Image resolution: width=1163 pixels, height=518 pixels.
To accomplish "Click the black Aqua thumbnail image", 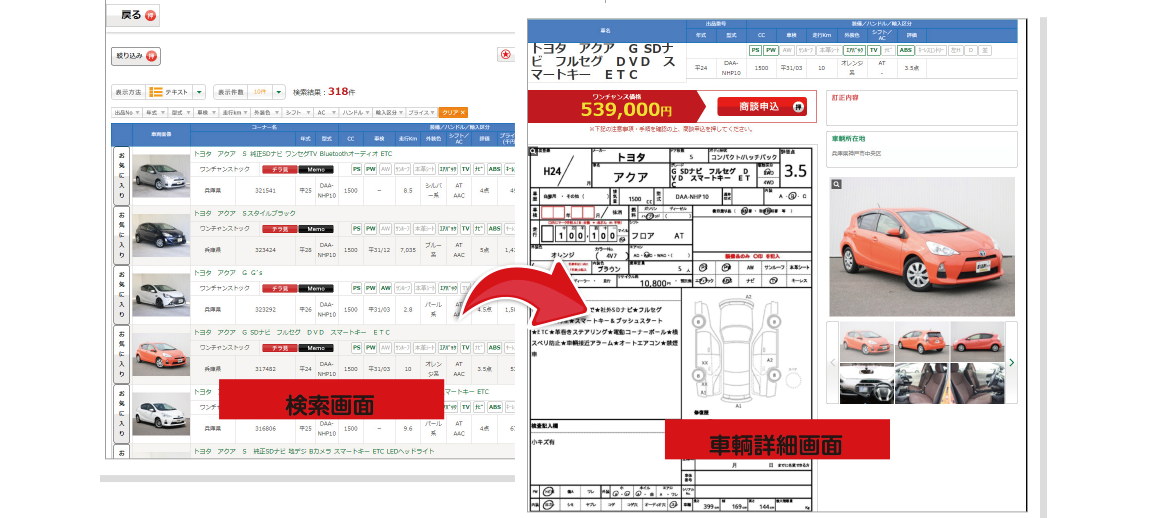I will [x=161, y=235].
